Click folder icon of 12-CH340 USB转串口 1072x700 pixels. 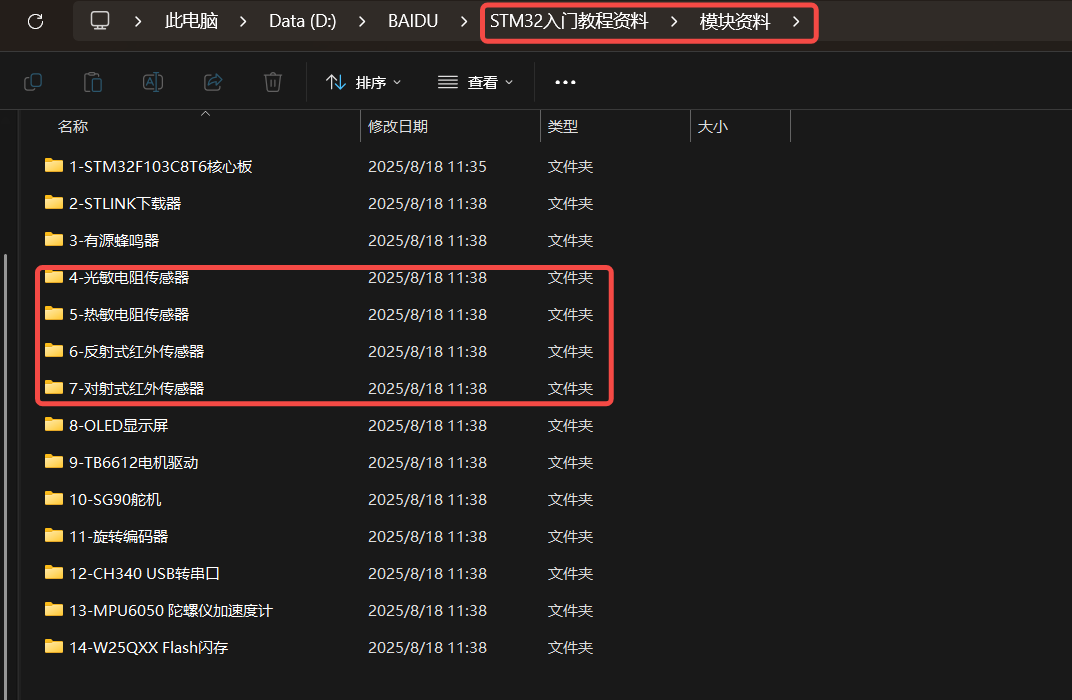54,572
